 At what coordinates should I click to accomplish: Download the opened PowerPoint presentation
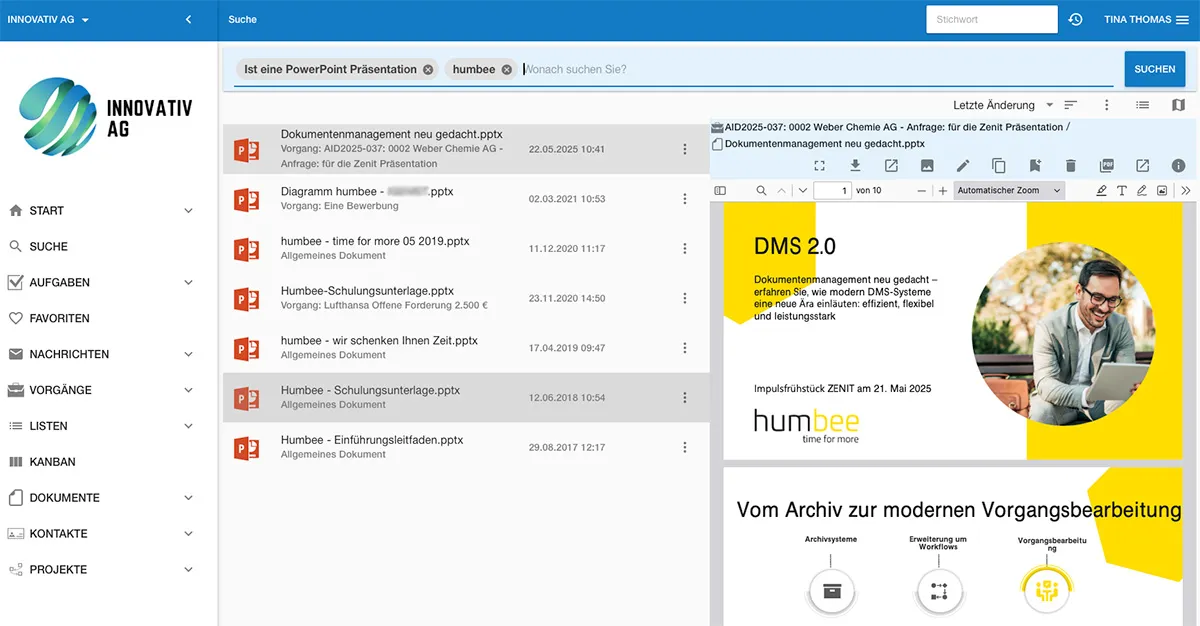click(x=855, y=165)
